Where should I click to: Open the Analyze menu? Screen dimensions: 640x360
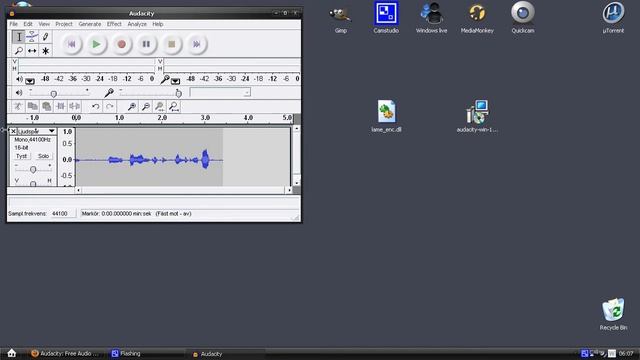click(x=137, y=24)
